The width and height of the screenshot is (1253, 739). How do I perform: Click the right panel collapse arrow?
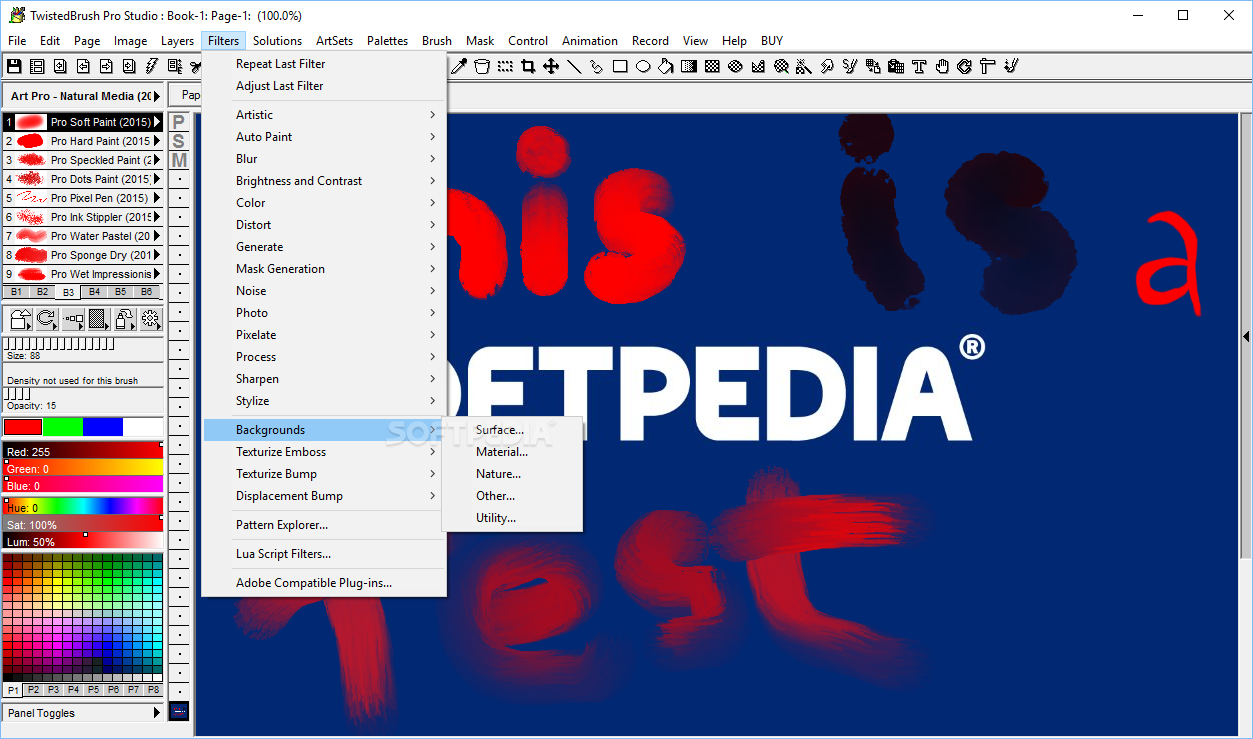point(1246,337)
